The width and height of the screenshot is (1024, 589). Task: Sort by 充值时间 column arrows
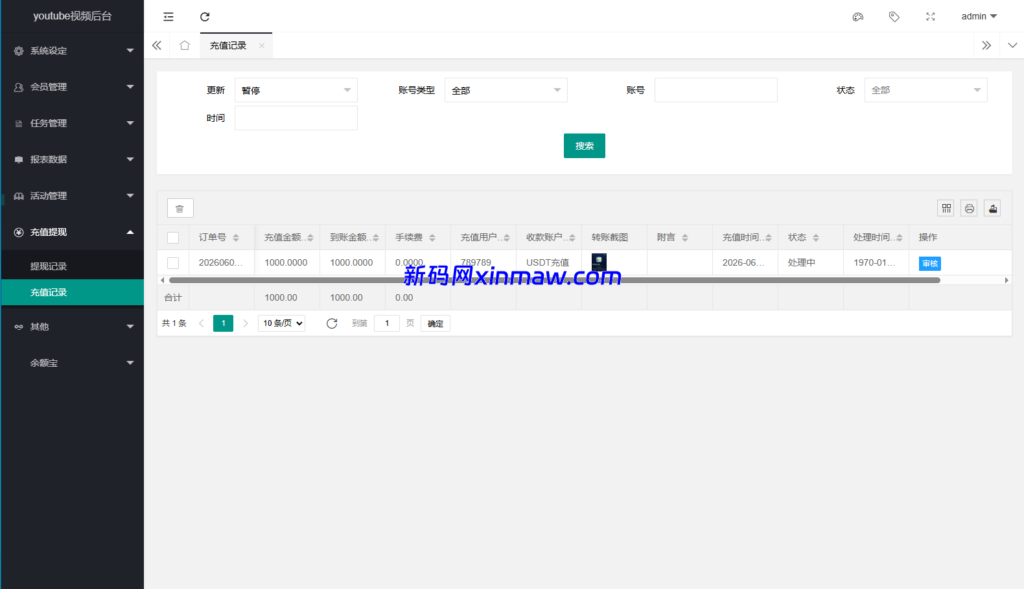point(768,238)
